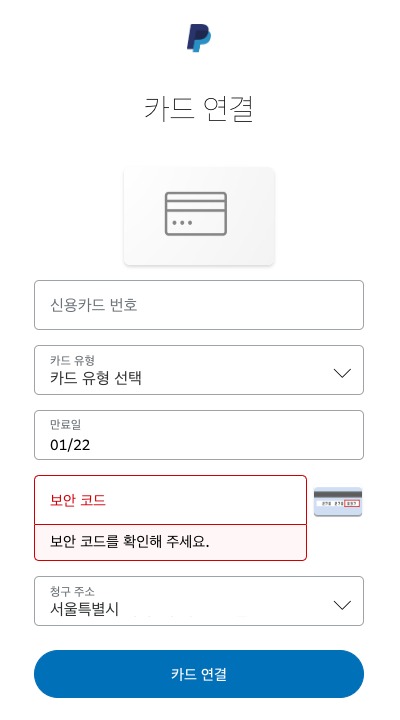This screenshot has height=720, width=400.
Task: Open the 서울특별시 billing address selection
Action: tap(199, 601)
